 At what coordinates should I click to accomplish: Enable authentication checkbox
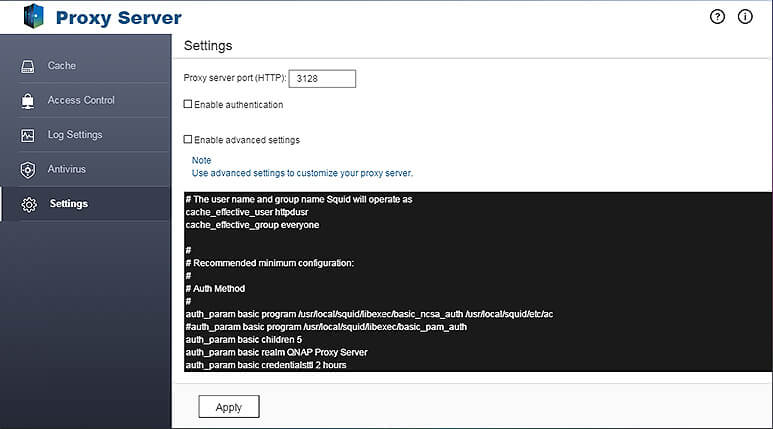click(x=188, y=104)
